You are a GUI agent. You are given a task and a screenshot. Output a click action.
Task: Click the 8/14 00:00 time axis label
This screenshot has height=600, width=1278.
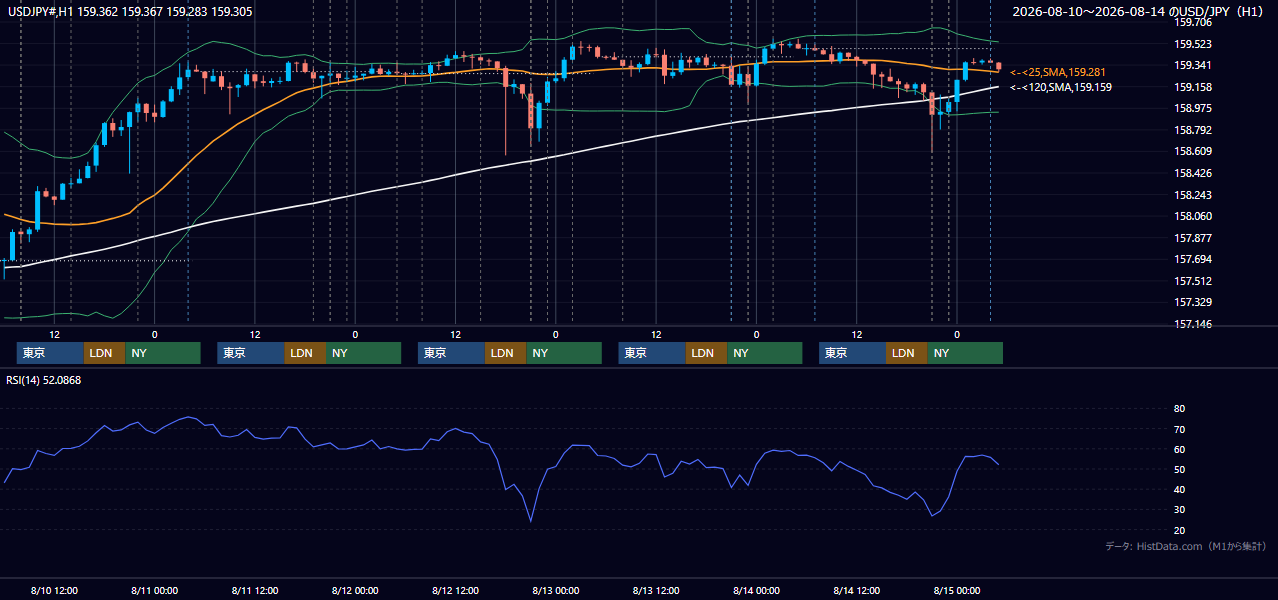[x=756, y=590]
